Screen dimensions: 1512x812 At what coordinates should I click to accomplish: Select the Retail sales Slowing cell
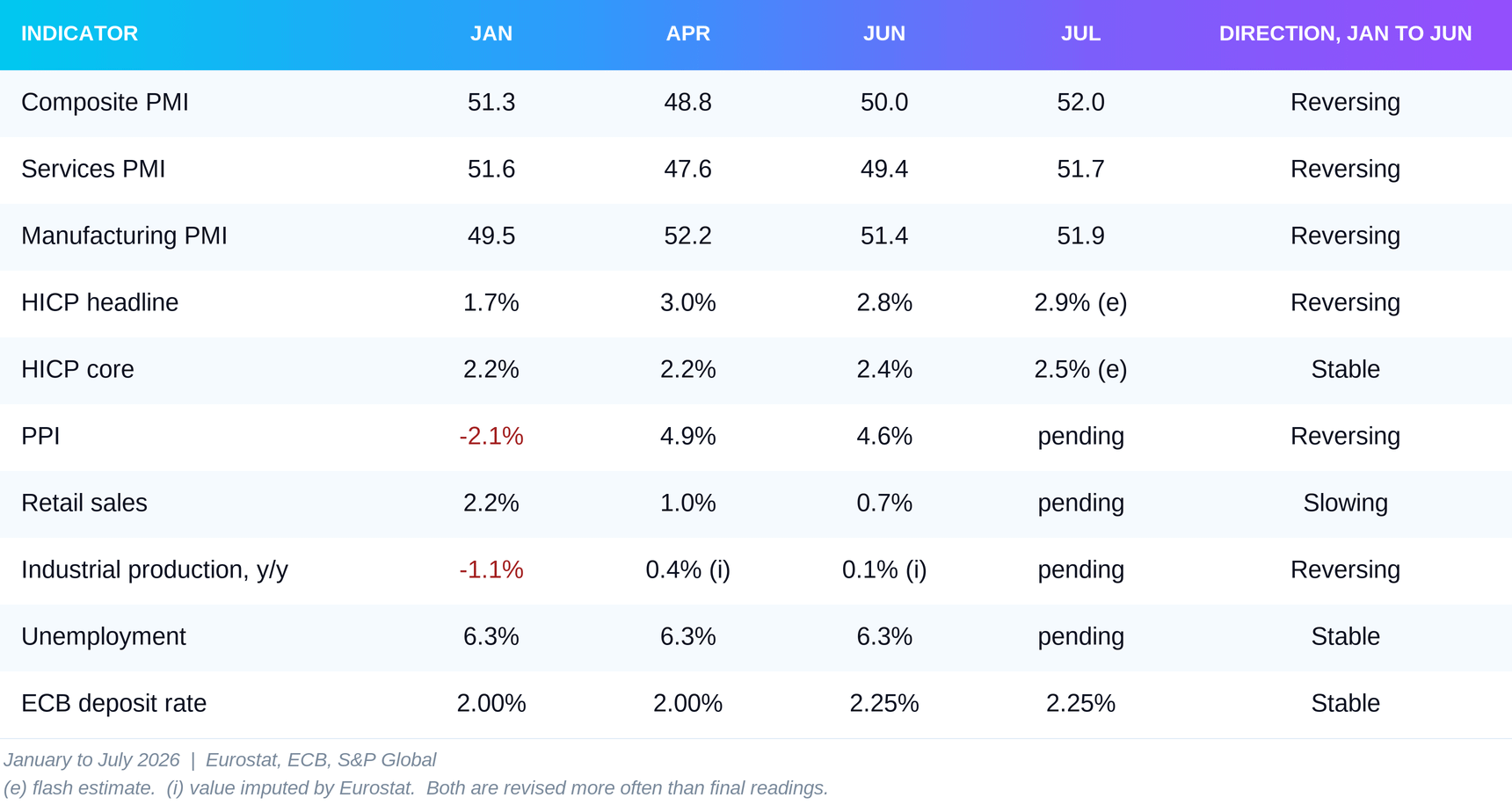tap(1345, 503)
